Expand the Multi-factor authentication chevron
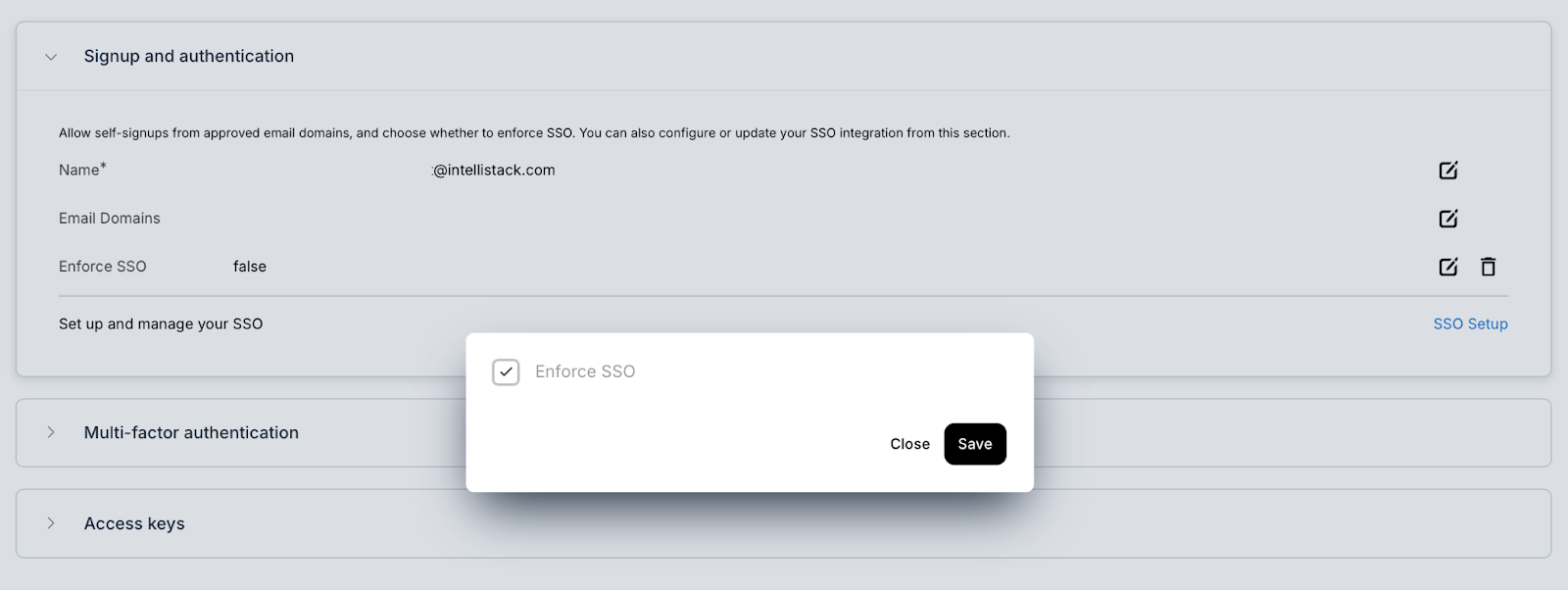 [x=51, y=432]
